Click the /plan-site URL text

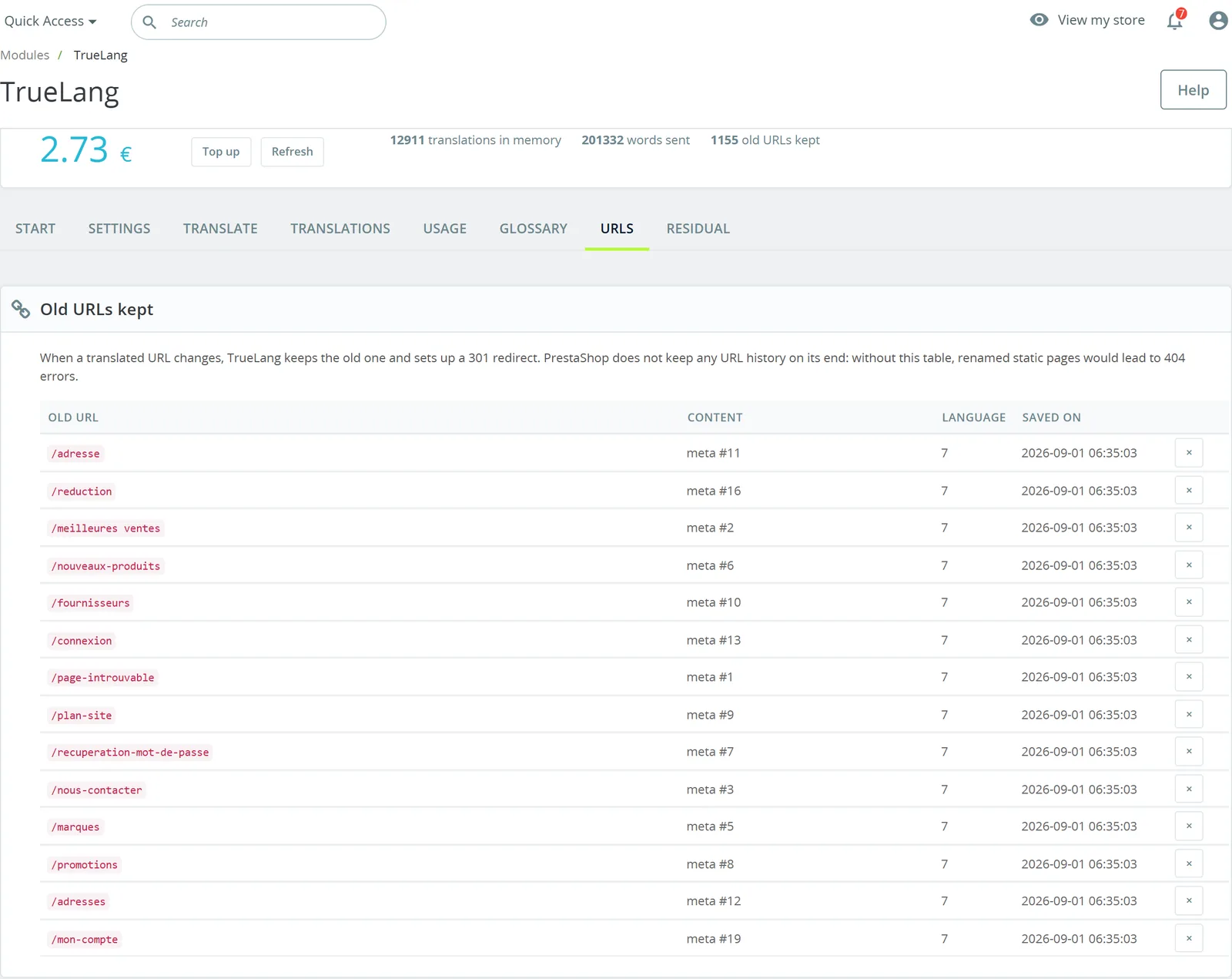(82, 716)
